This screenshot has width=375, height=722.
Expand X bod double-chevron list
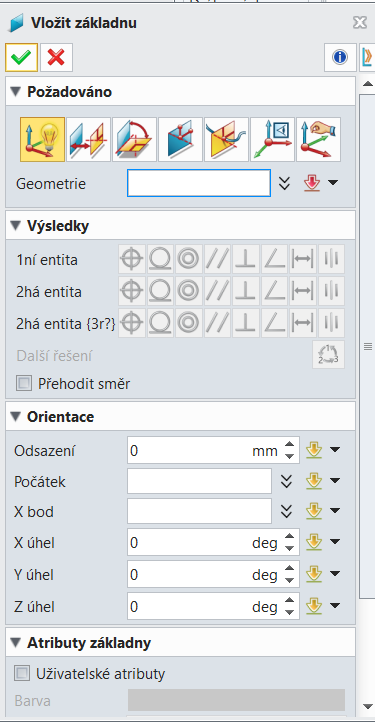point(287,511)
